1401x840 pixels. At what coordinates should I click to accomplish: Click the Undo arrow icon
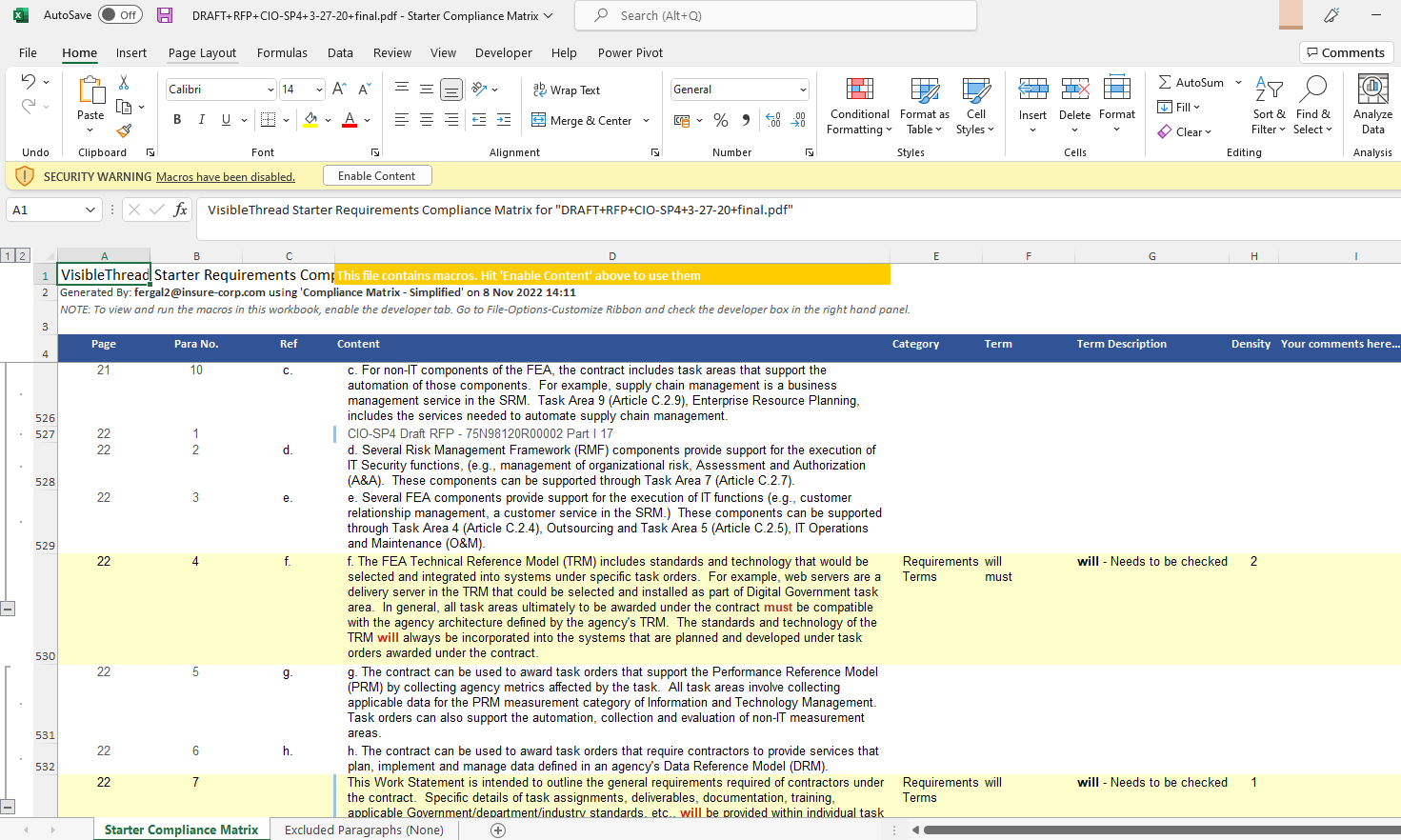29,82
